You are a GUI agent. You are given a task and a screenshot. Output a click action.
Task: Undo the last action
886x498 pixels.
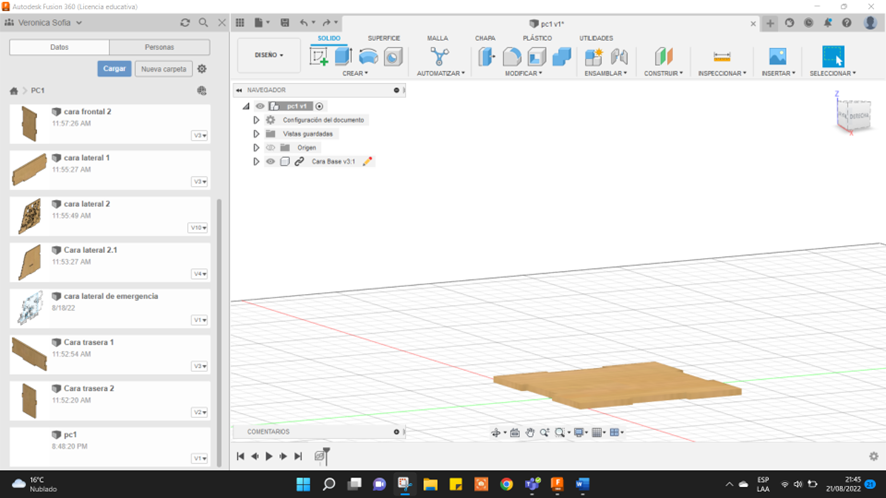point(304,23)
